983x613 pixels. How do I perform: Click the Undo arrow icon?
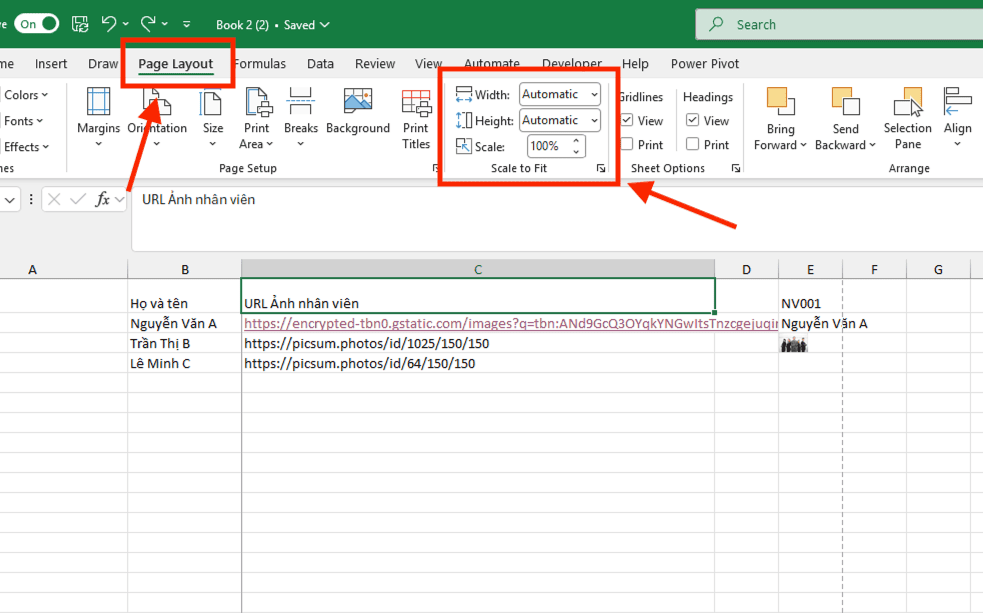click(x=109, y=24)
